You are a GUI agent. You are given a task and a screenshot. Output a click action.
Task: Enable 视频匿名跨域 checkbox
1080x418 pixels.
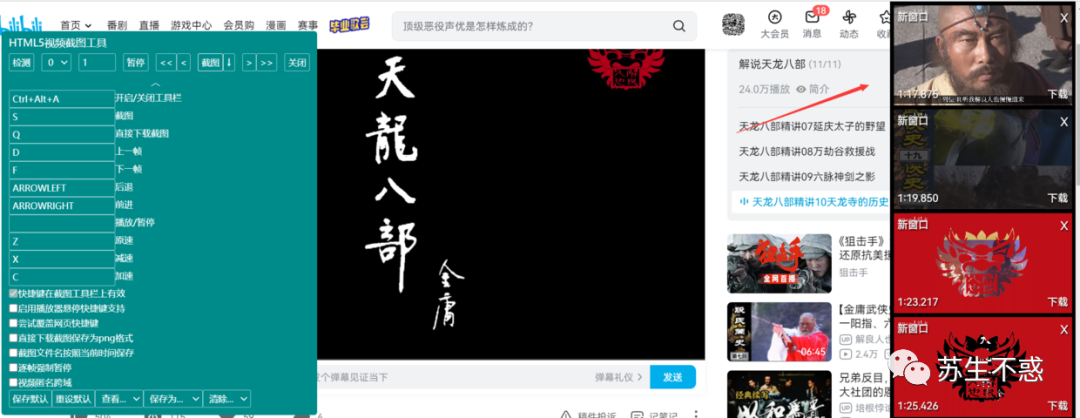(x=13, y=382)
